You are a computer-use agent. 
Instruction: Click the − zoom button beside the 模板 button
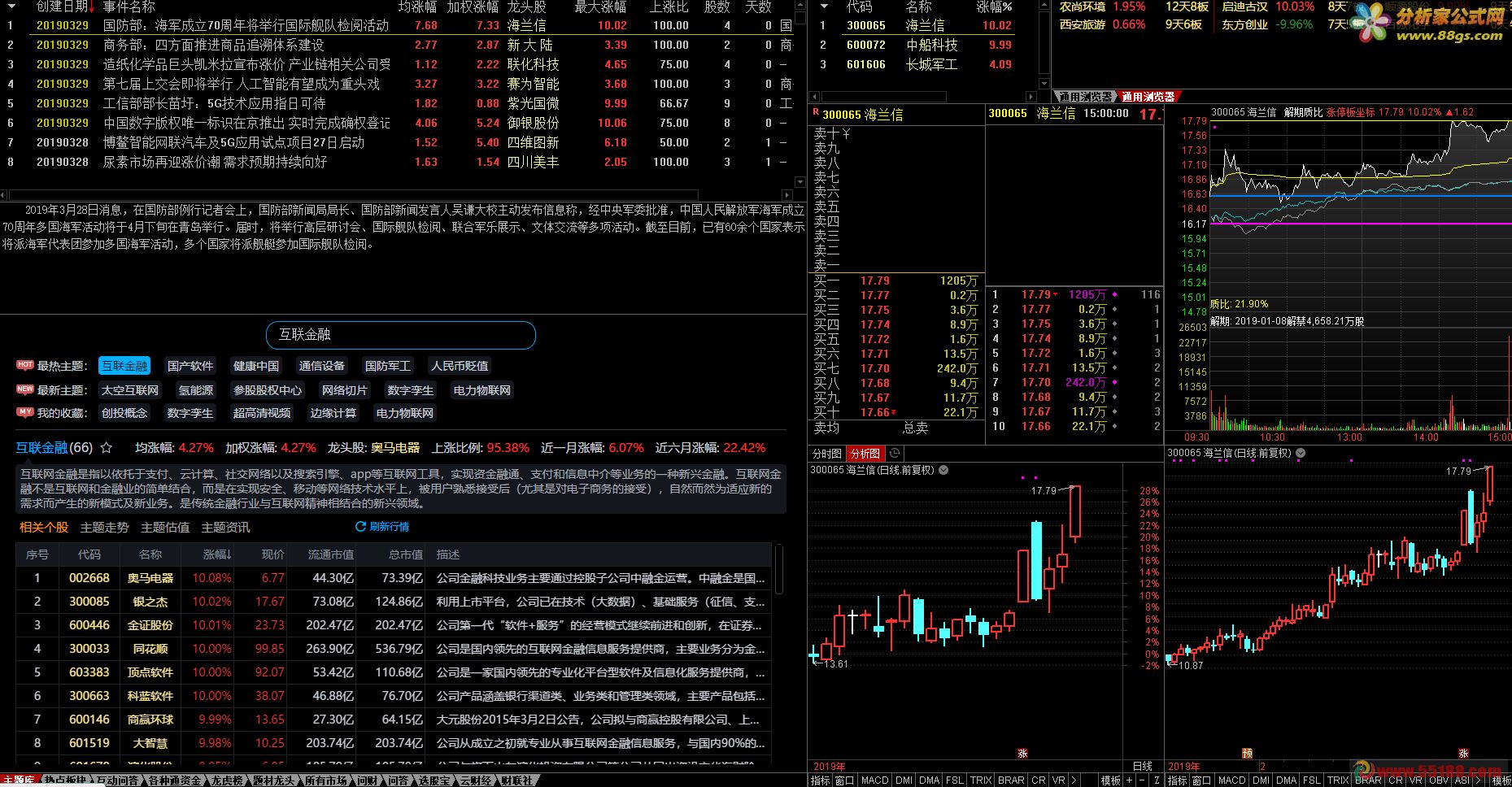tap(1142, 780)
